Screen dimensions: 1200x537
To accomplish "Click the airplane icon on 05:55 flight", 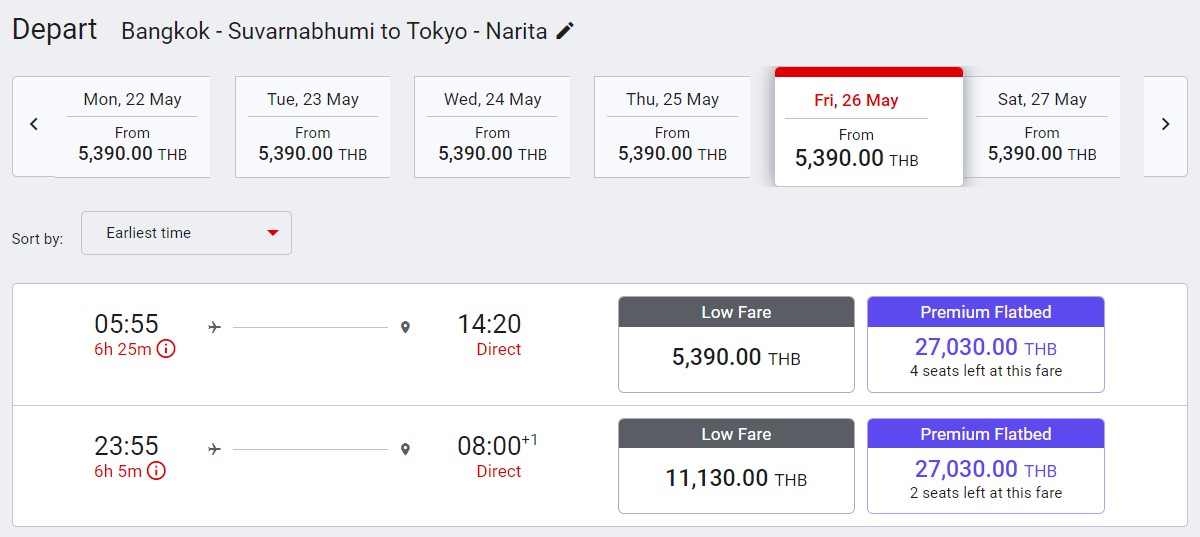I will (214, 327).
